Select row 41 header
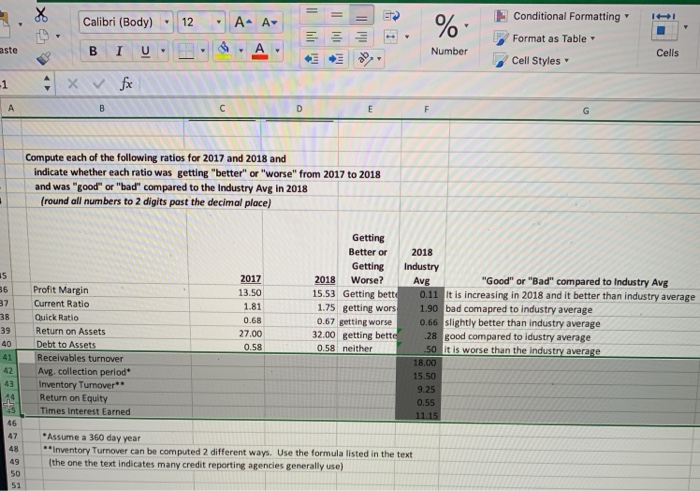This screenshot has height=491, width=700. pyautogui.click(x=8, y=358)
